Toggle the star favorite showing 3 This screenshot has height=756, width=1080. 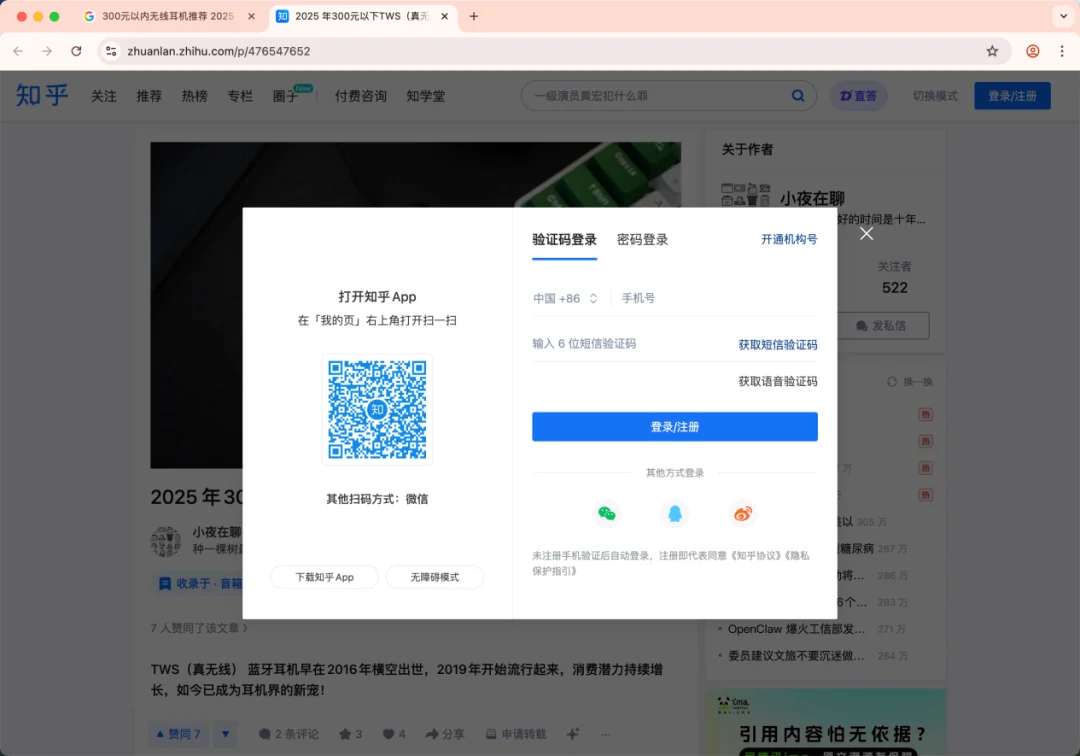click(350, 733)
